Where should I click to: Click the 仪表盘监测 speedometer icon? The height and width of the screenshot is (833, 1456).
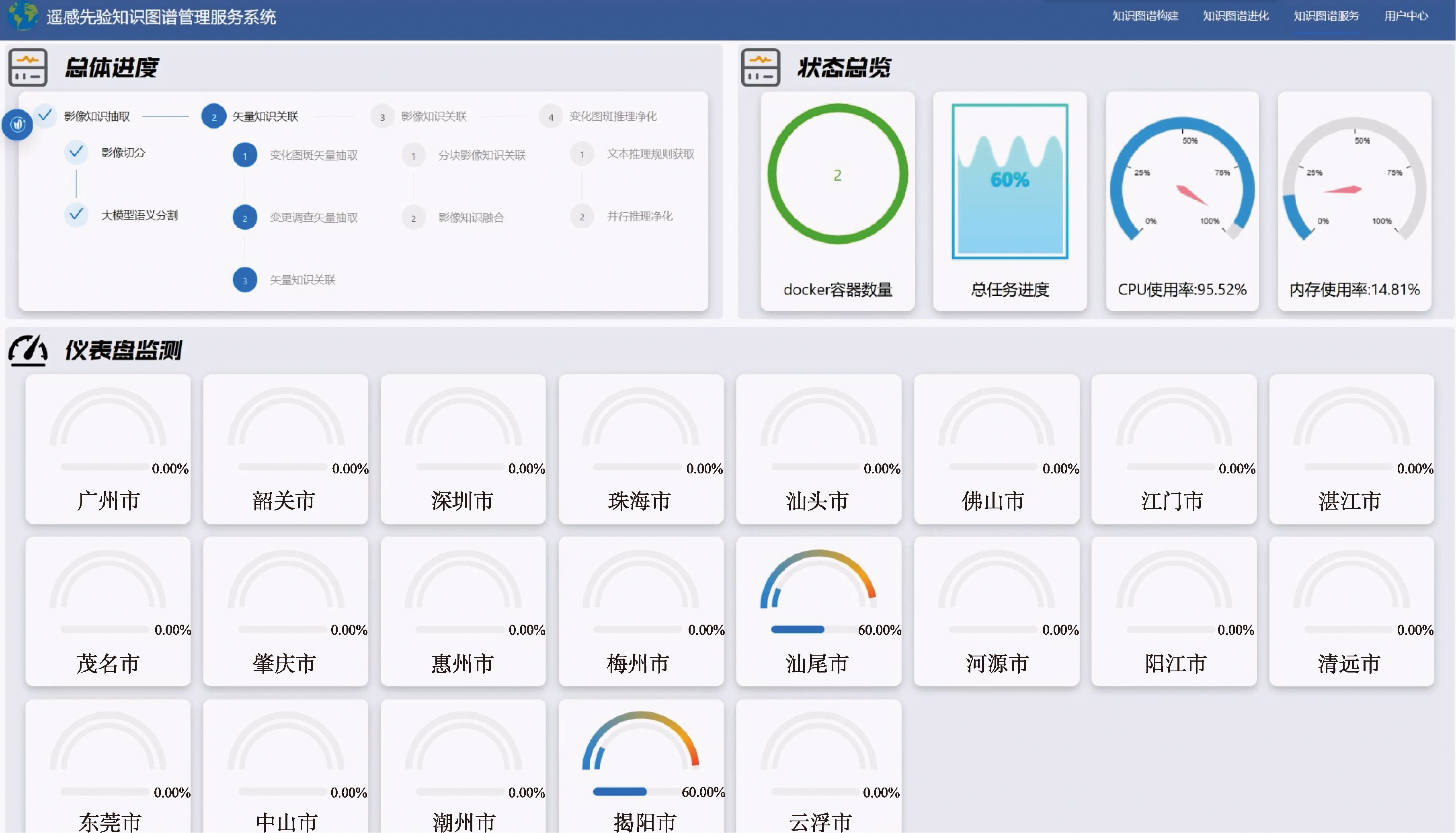[x=27, y=350]
